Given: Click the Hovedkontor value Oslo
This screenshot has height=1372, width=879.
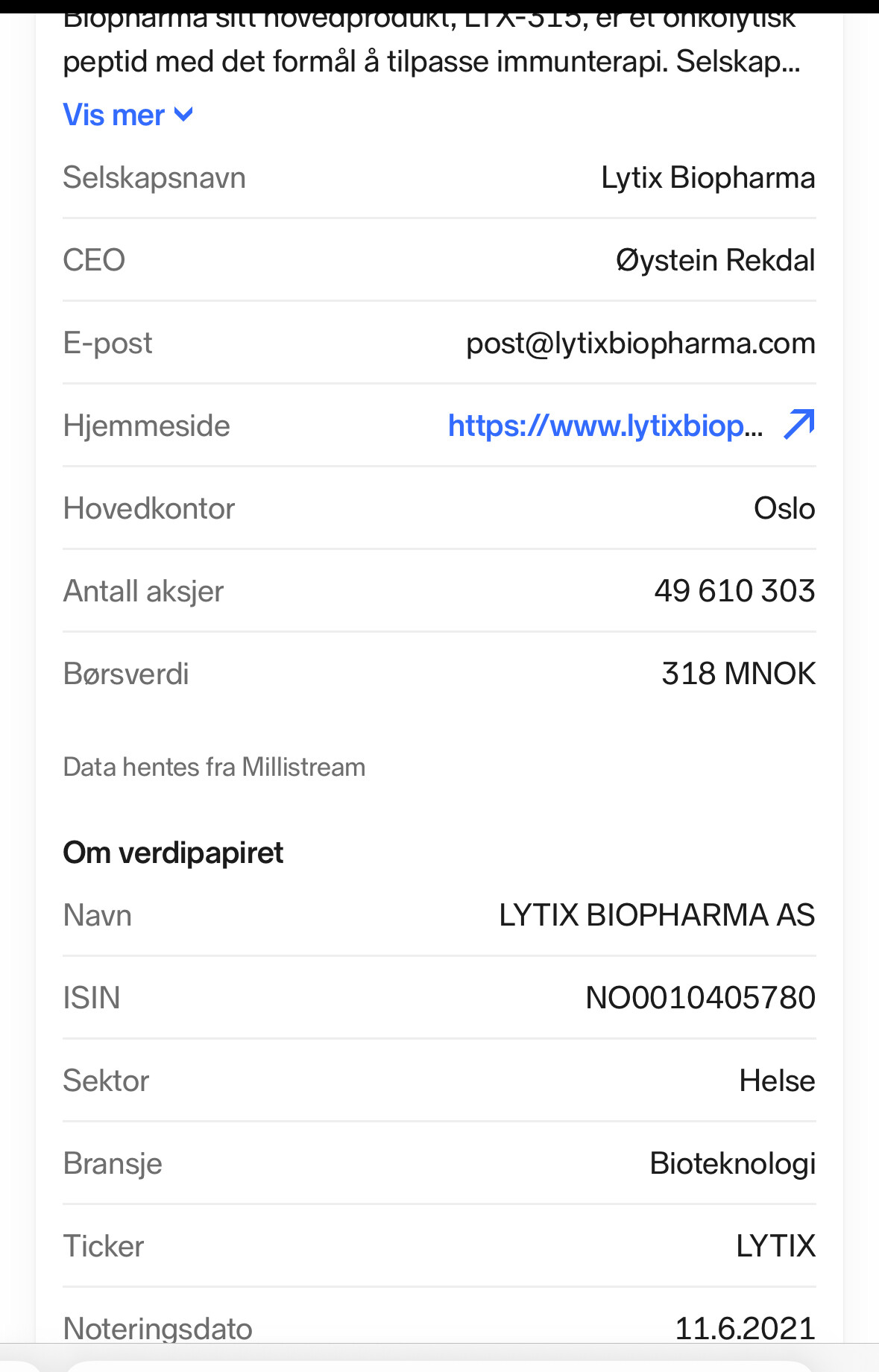Looking at the screenshot, I should tap(784, 508).
